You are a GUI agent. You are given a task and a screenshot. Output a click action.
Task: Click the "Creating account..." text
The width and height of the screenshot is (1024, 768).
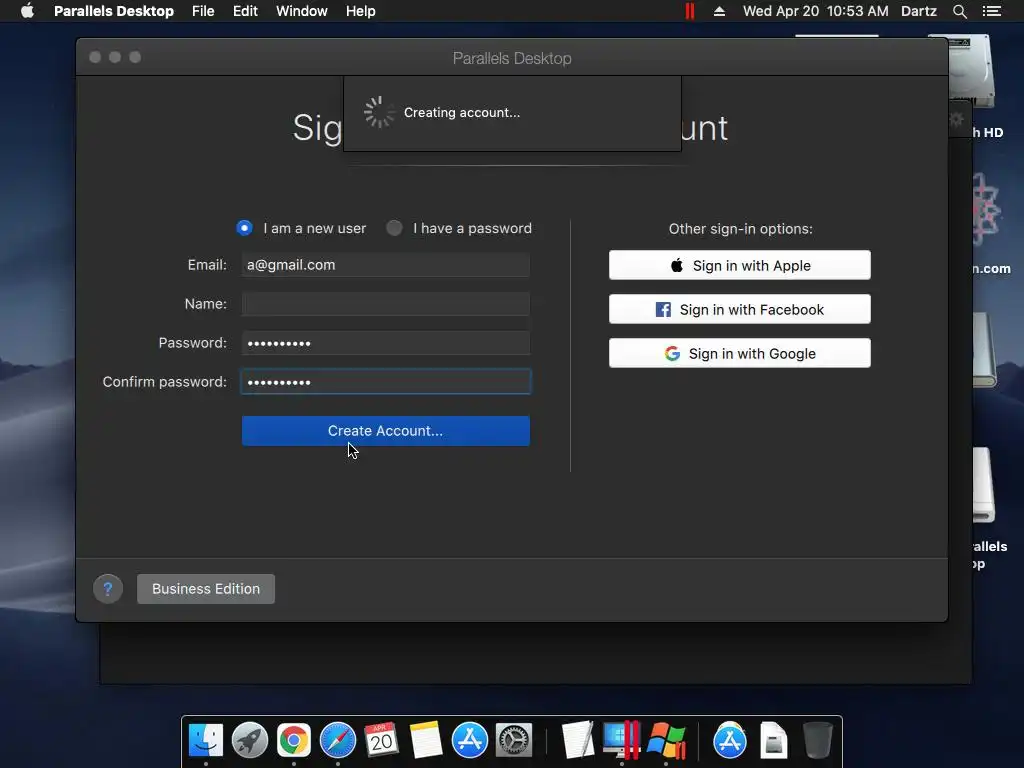coord(462,112)
